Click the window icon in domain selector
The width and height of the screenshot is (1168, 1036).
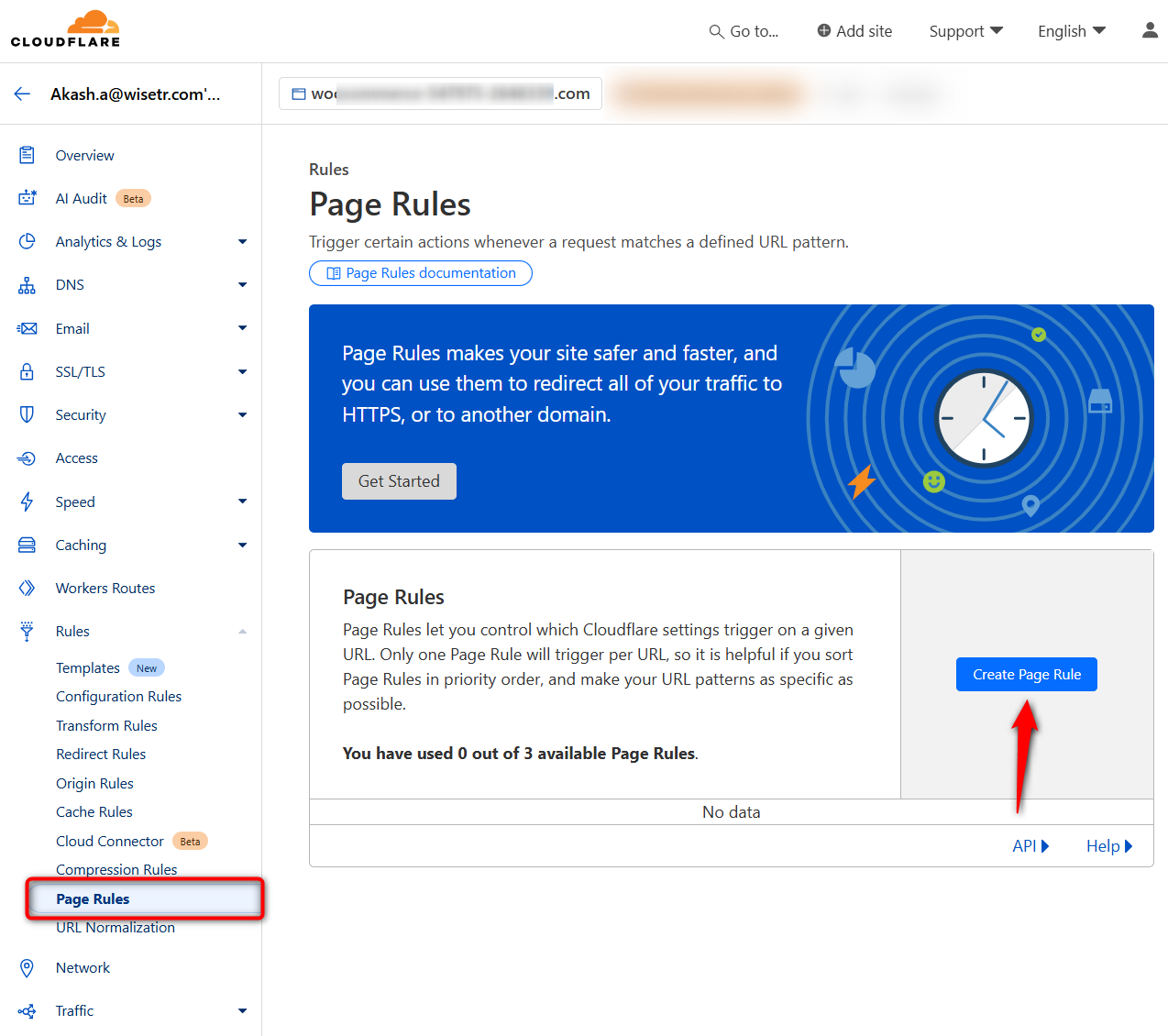click(x=299, y=94)
